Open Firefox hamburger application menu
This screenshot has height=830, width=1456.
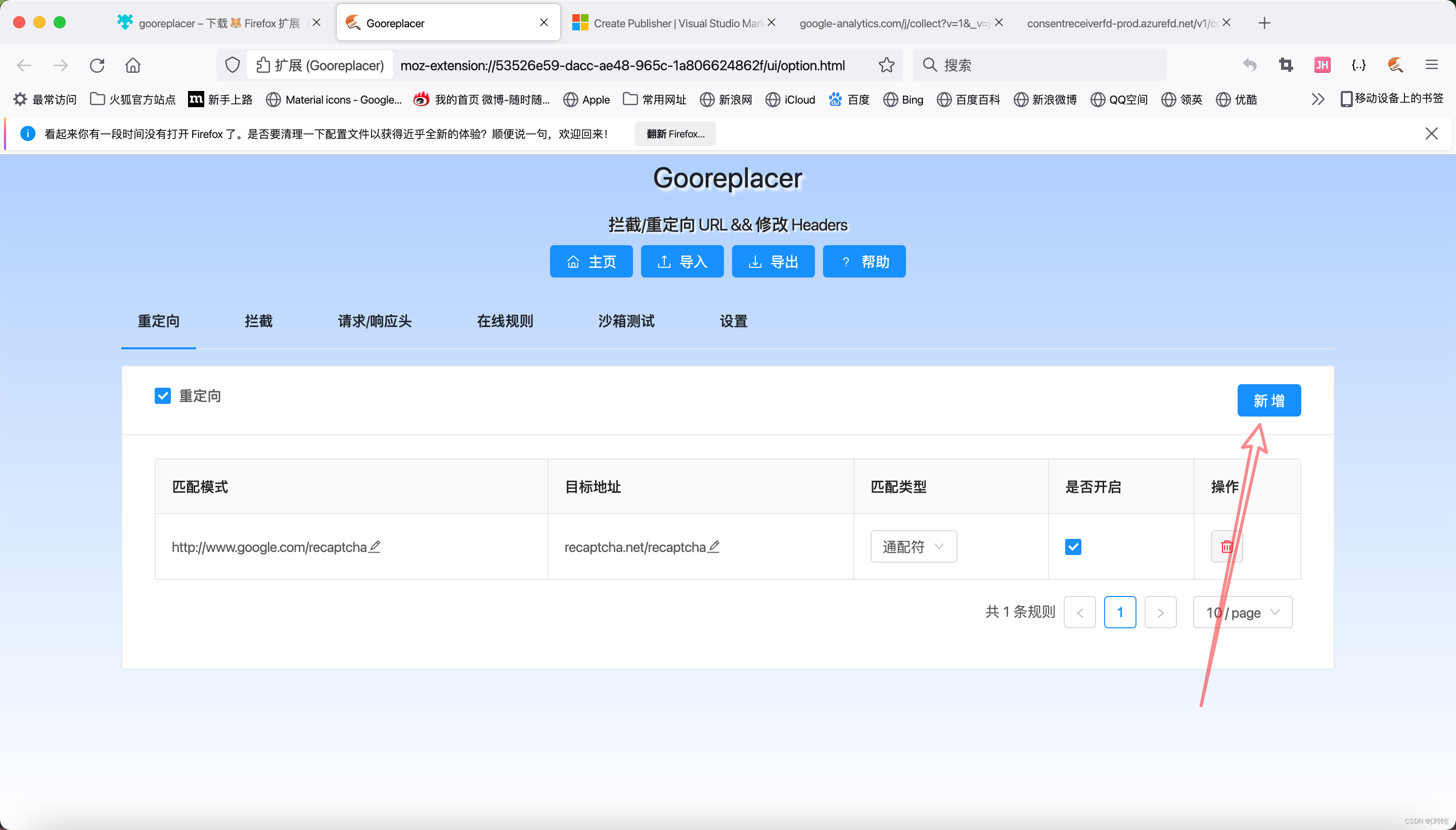pos(1432,65)
